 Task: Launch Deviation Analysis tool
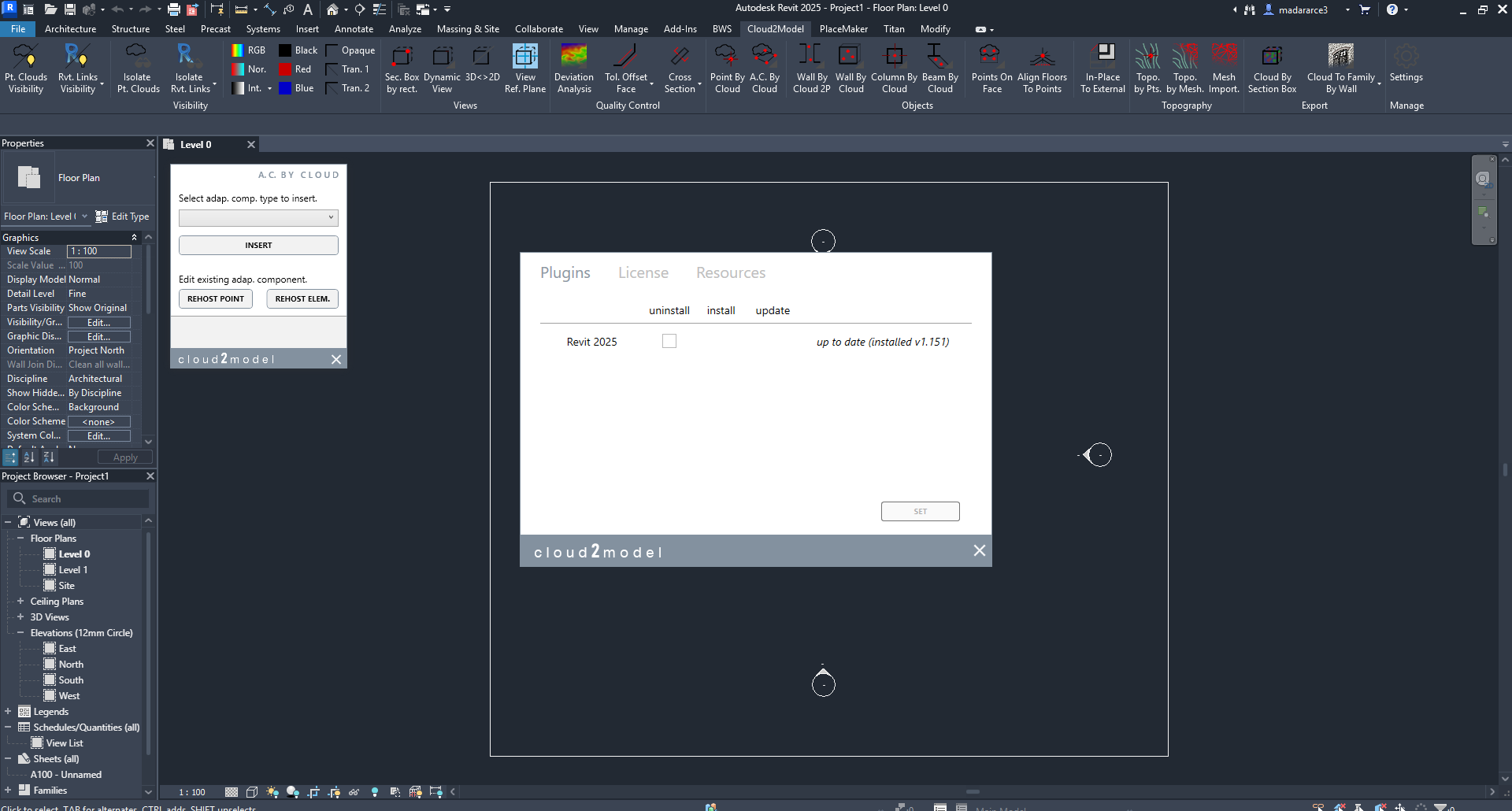click(574, 69)
